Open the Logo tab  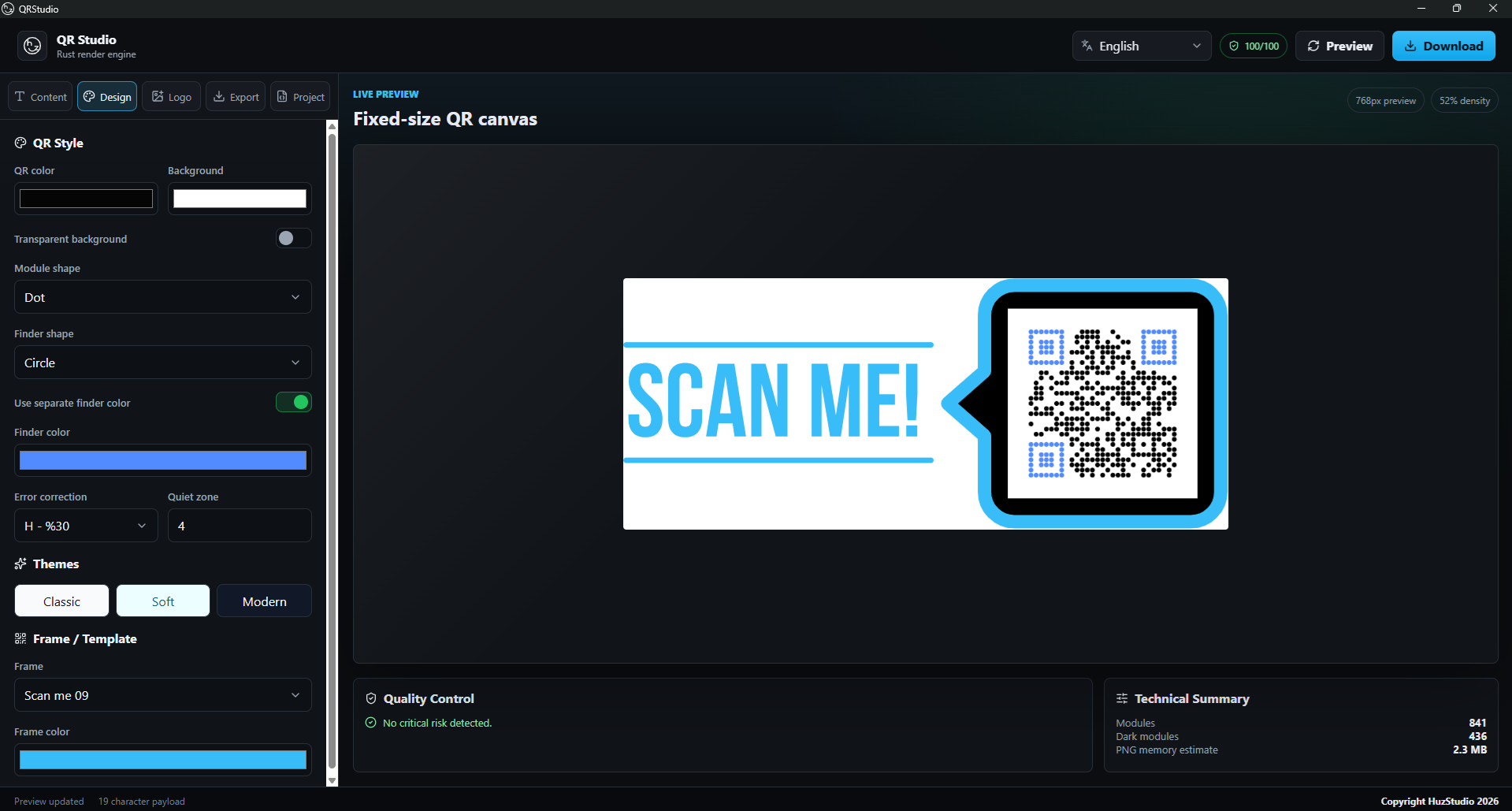(x=171, y=96)
